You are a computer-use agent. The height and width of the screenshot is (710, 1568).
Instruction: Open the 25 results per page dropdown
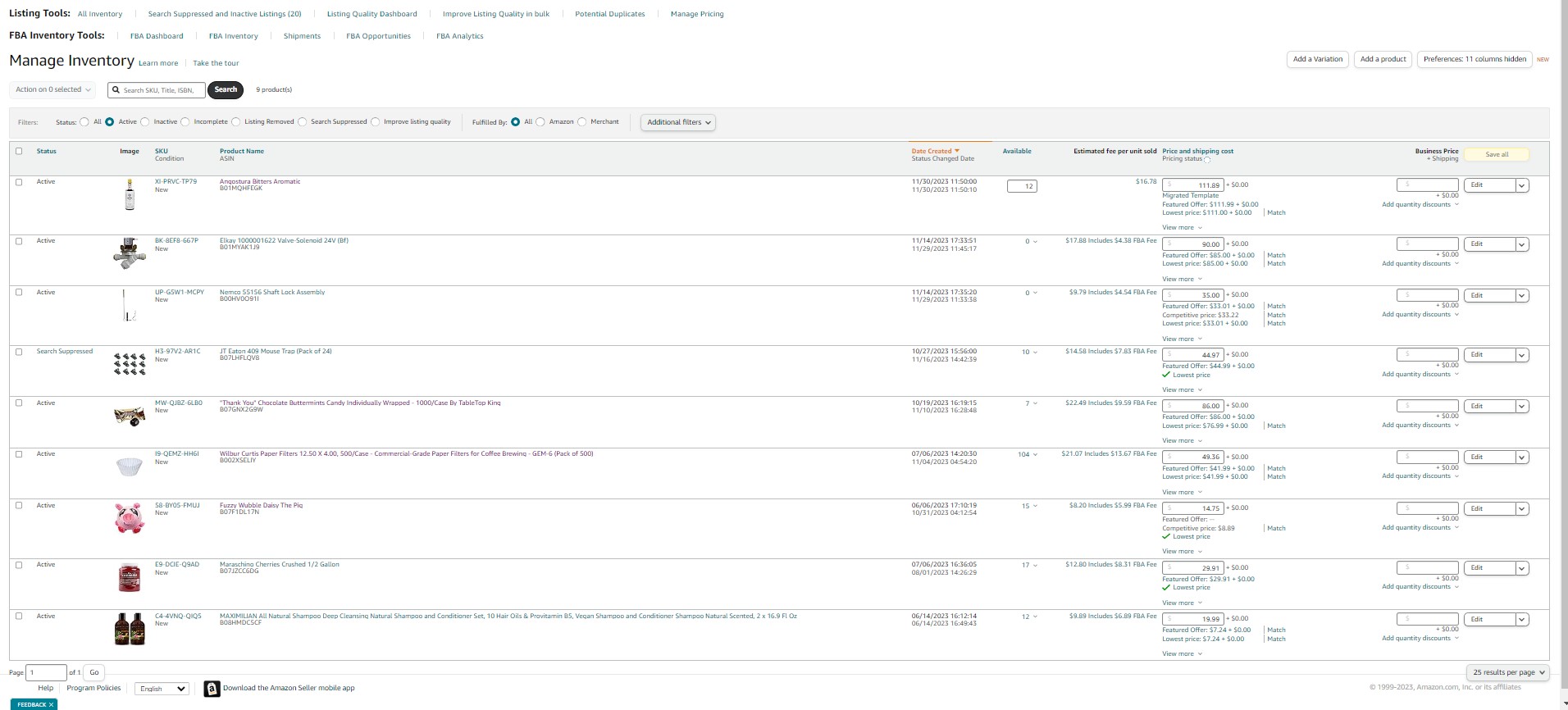pos(1508,672)
